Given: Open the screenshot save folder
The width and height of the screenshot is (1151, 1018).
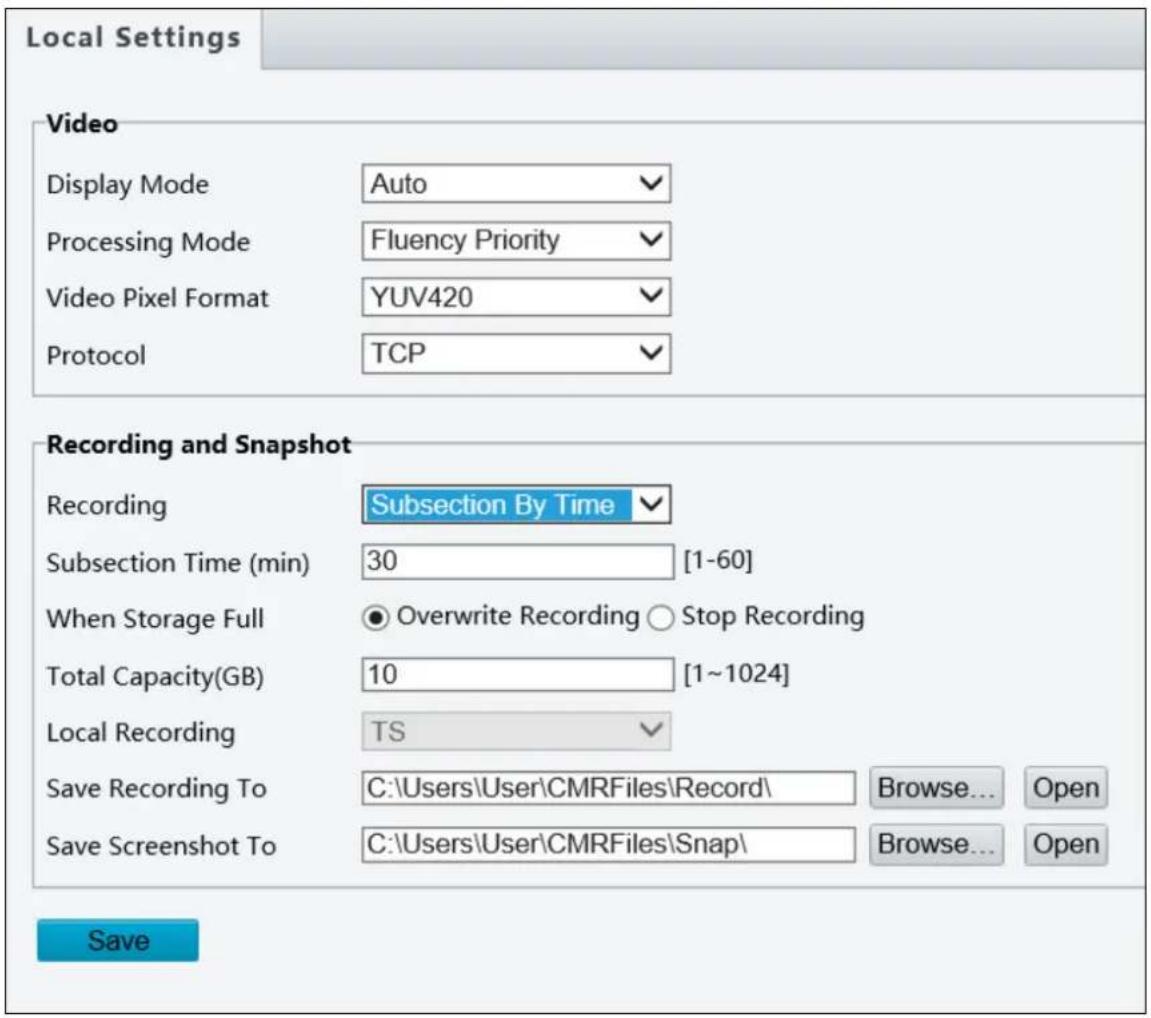Looking at the screenshot, I should pyautogui.click(x=1066, y=844).
